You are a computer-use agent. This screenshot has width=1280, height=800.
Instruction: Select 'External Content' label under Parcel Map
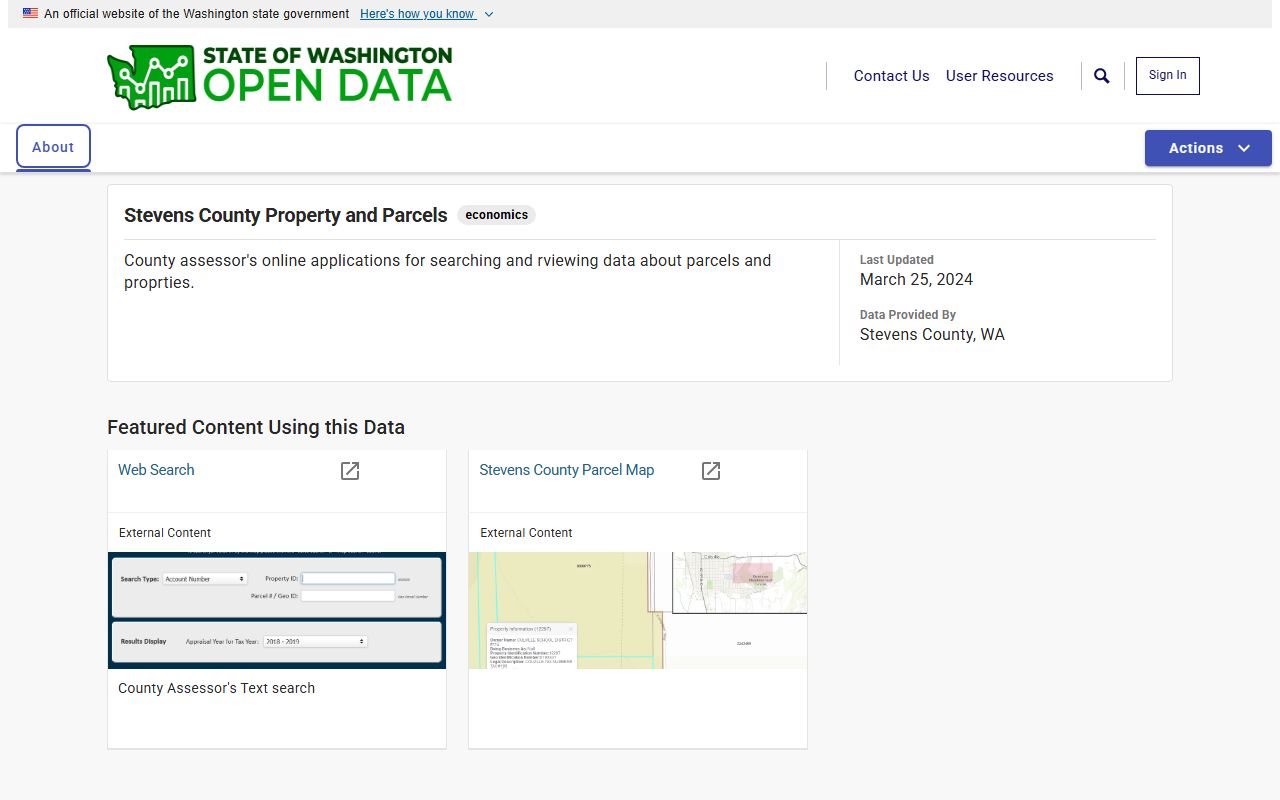coord(526,533)
